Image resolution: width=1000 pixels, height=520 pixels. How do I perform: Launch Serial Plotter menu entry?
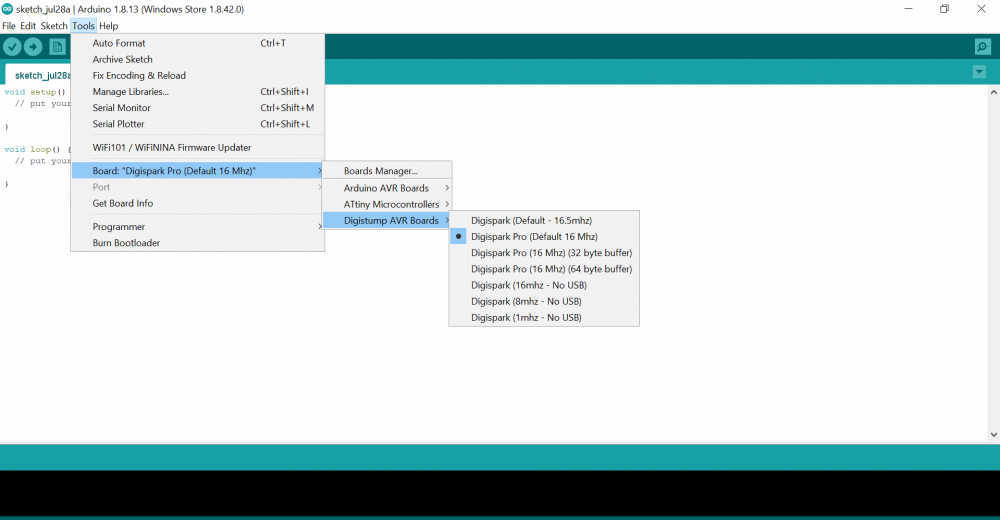(198, 124)
